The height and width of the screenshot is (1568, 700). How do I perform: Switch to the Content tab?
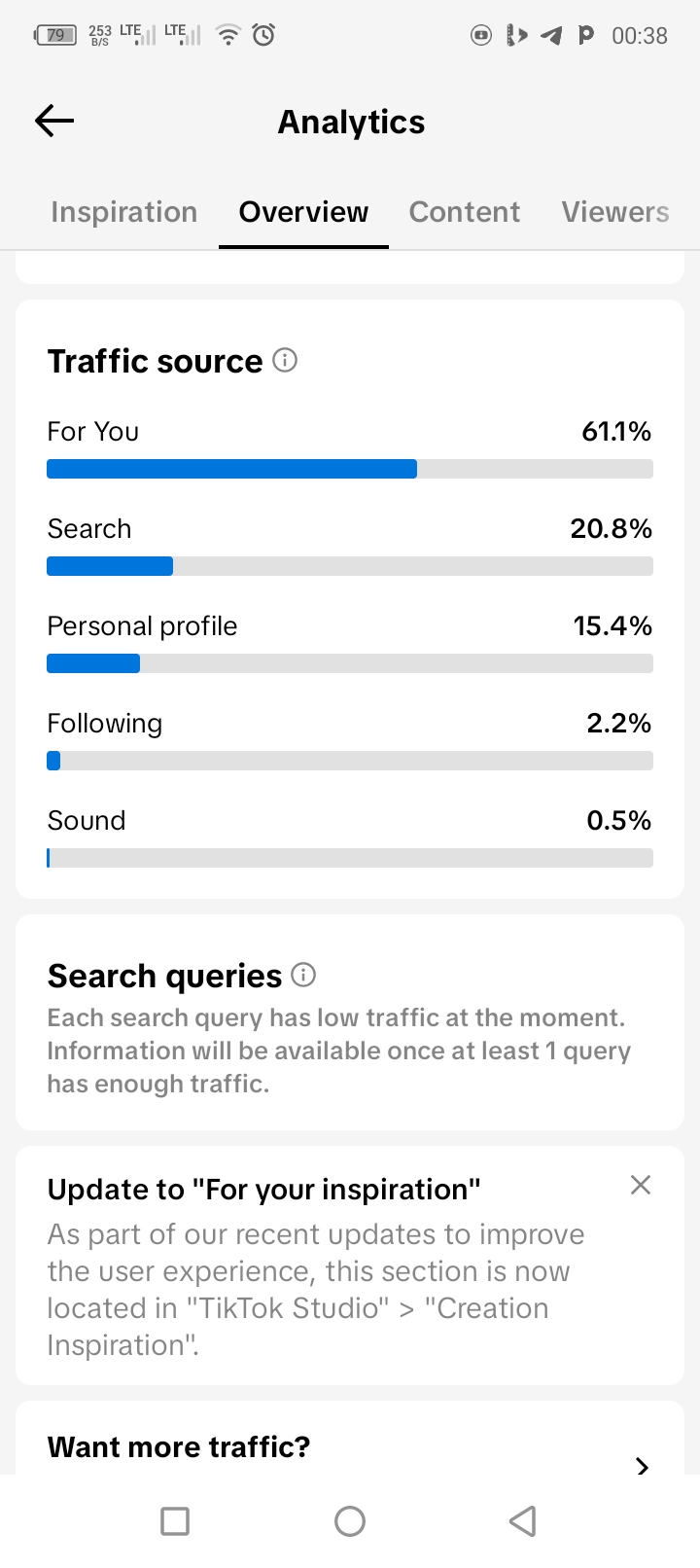(465, 212)
